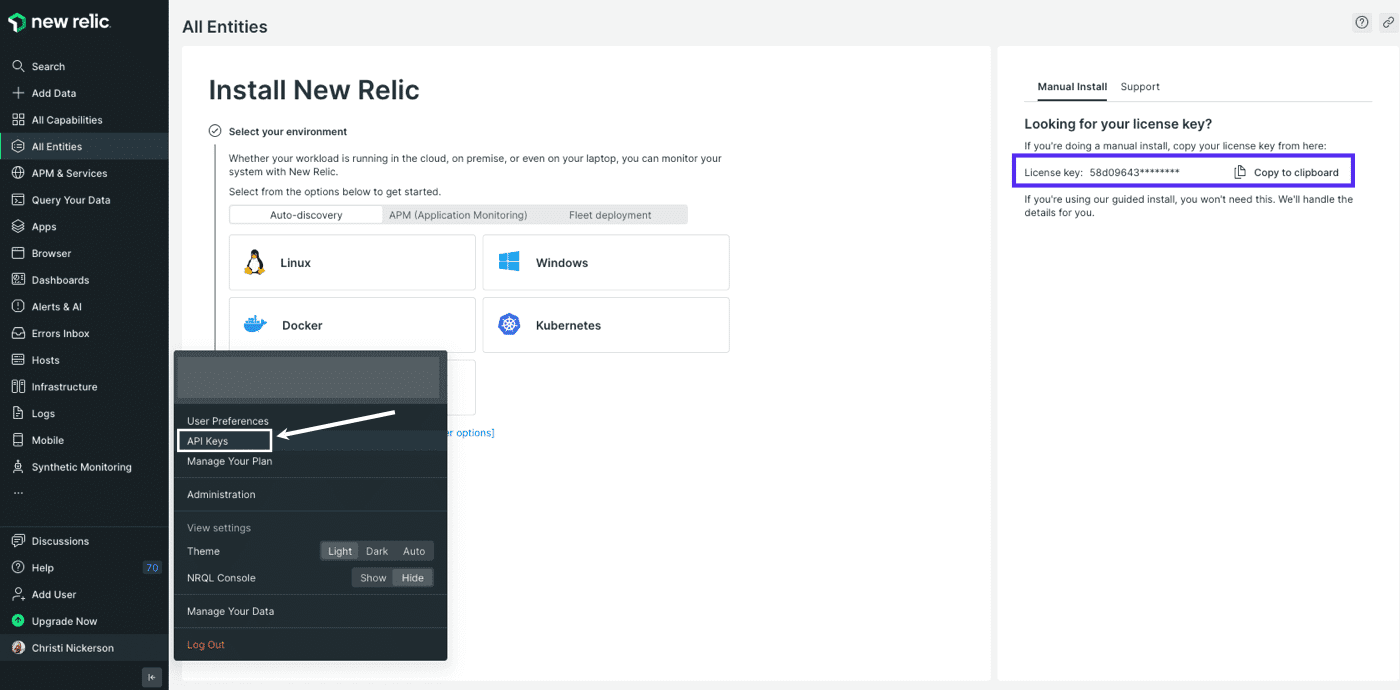Set the theme to Auto
This screenshot has height=690, width=1400.
pyautogui.click(x=414, y=550)
